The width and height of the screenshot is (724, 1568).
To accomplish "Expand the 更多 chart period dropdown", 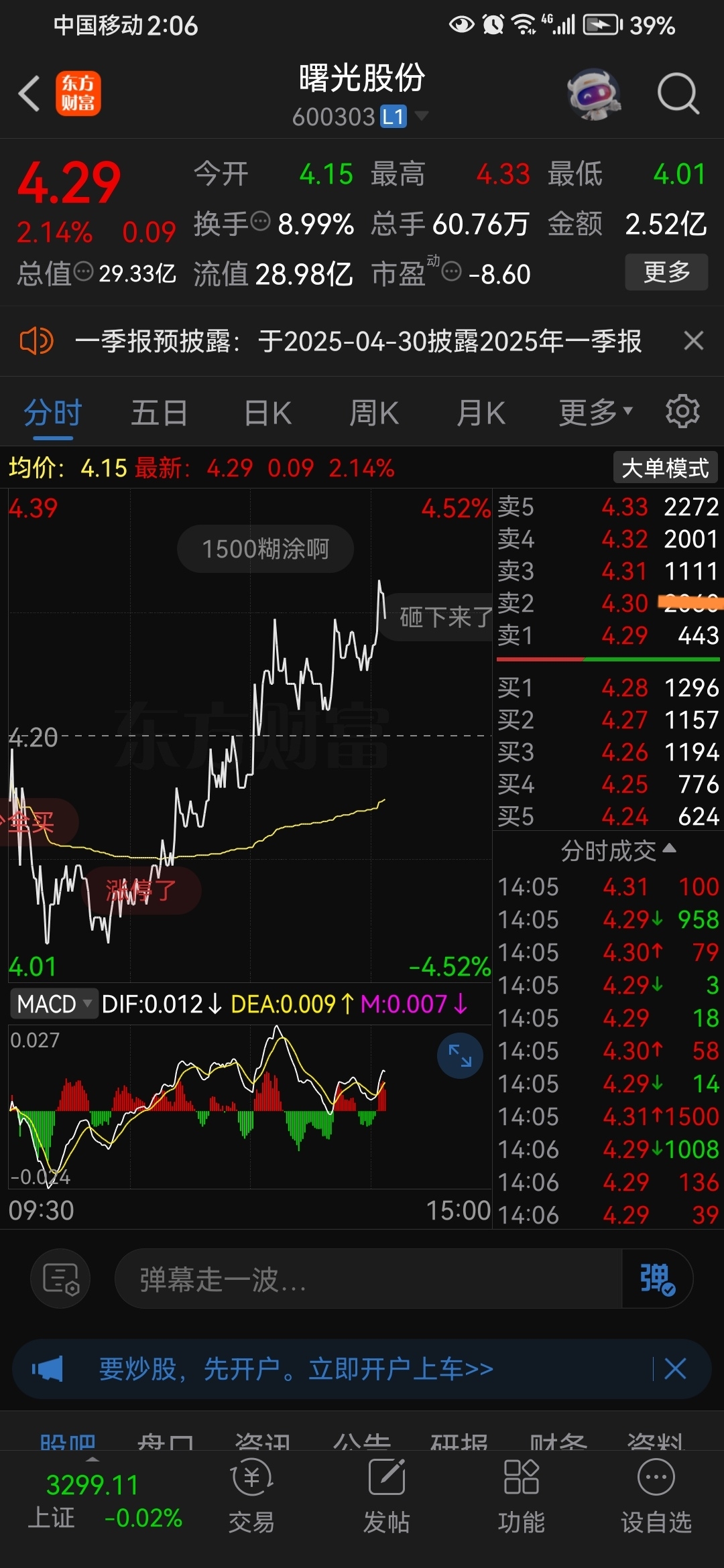I will tap(595, 413).
